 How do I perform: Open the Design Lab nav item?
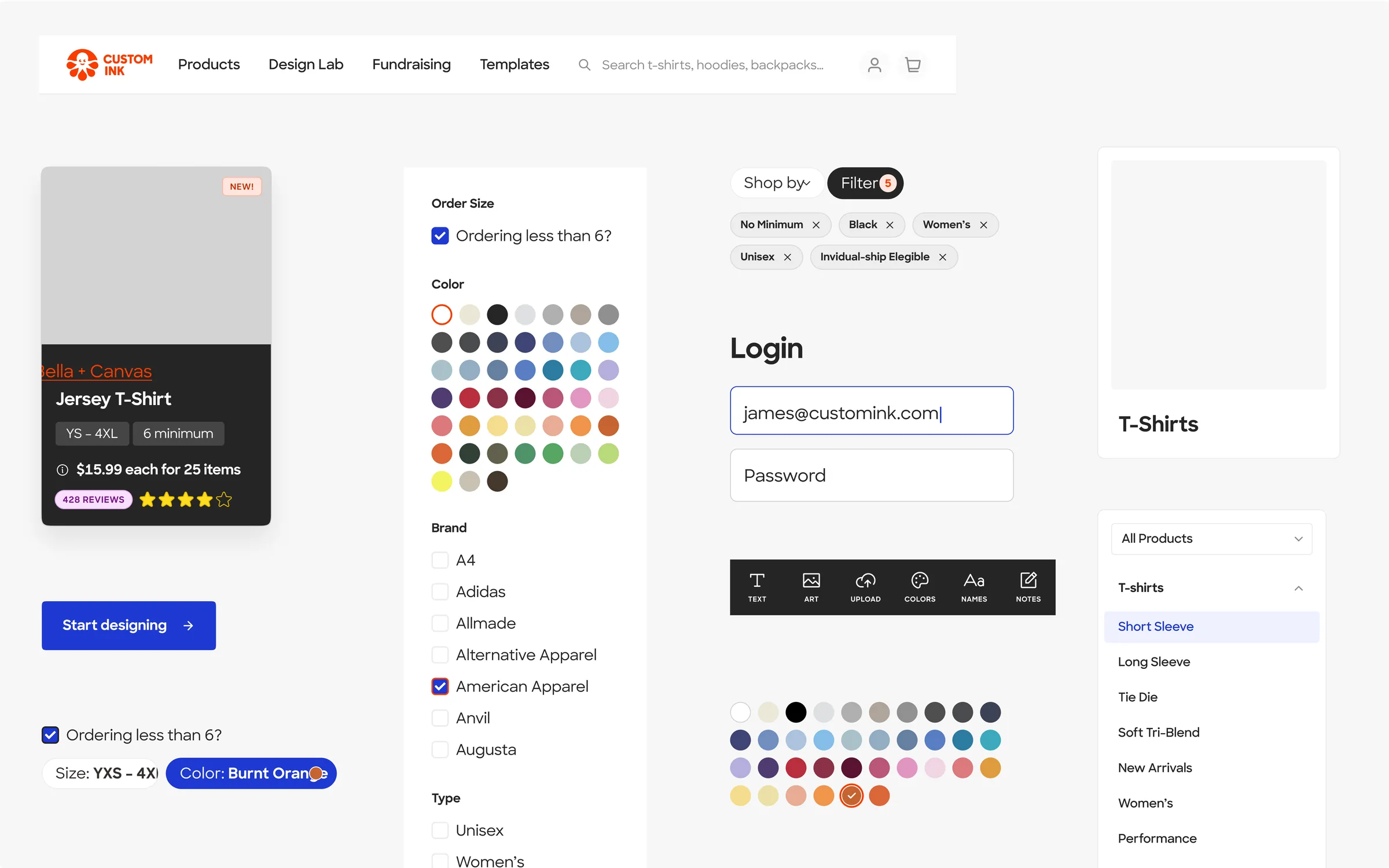coord(306,64)
